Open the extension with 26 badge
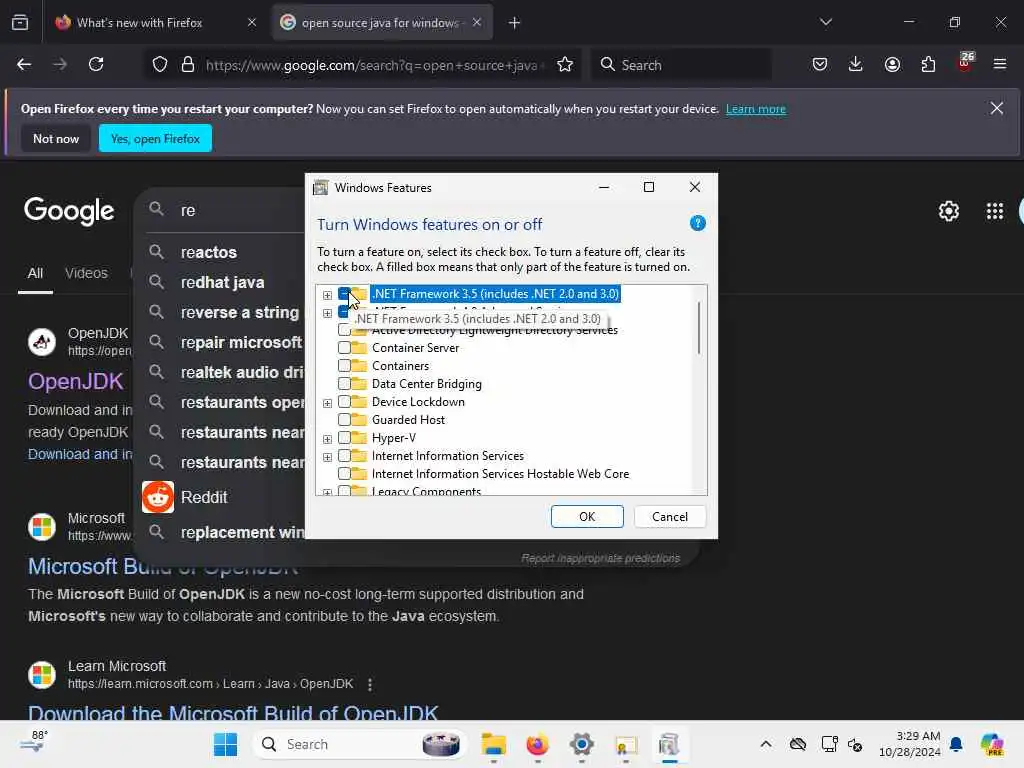 pos(965,63)
